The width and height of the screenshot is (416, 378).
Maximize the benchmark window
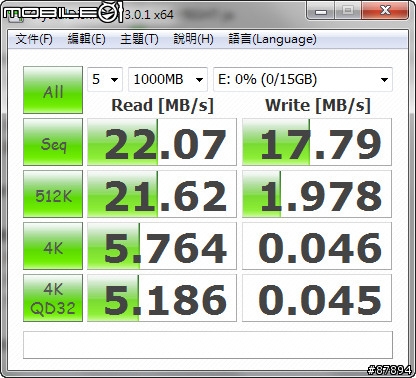pos(348,11)
